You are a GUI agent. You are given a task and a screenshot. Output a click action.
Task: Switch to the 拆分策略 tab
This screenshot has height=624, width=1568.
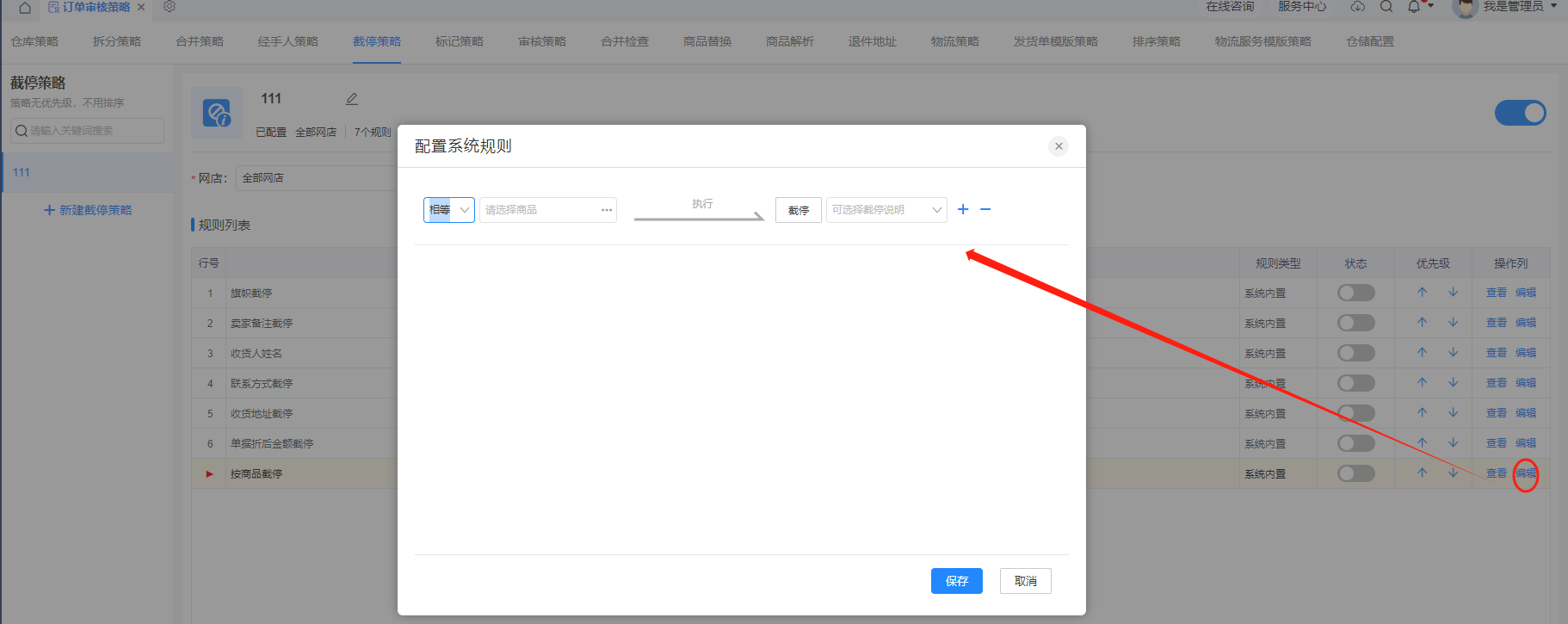(x=117, y=41)
